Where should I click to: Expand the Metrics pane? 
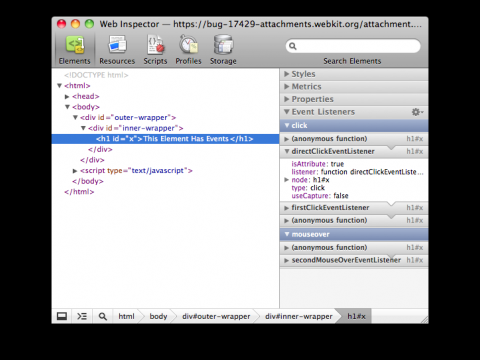coord(354,87)
